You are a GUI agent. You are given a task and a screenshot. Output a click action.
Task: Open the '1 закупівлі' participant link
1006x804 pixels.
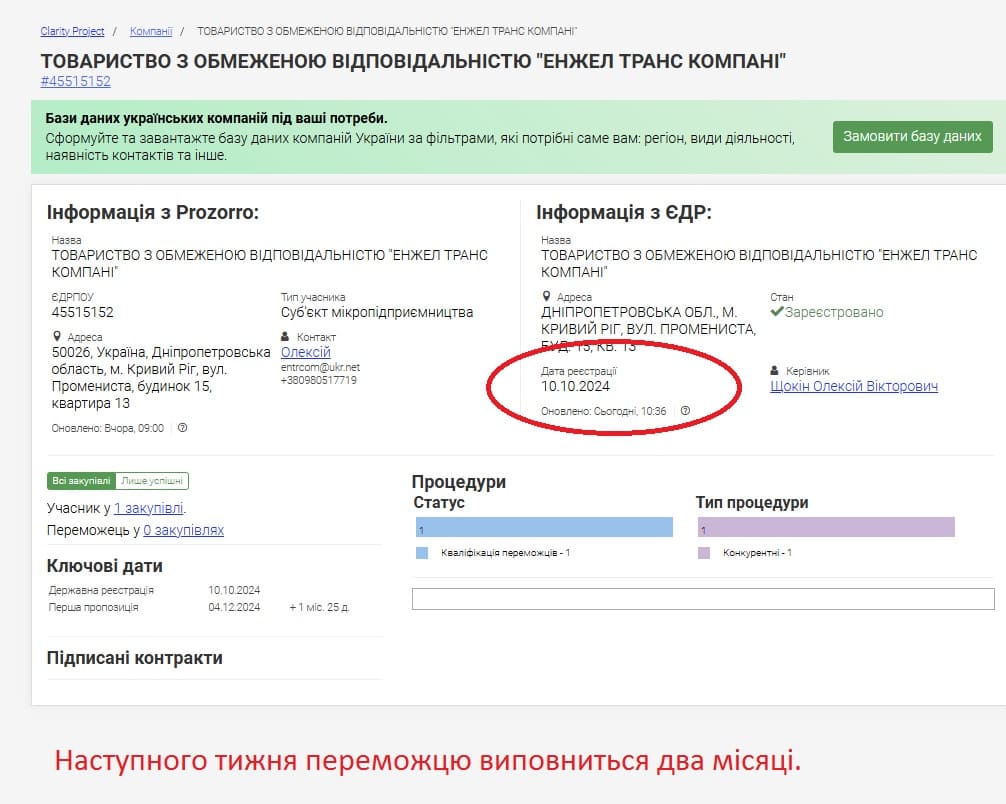[149, 508]
